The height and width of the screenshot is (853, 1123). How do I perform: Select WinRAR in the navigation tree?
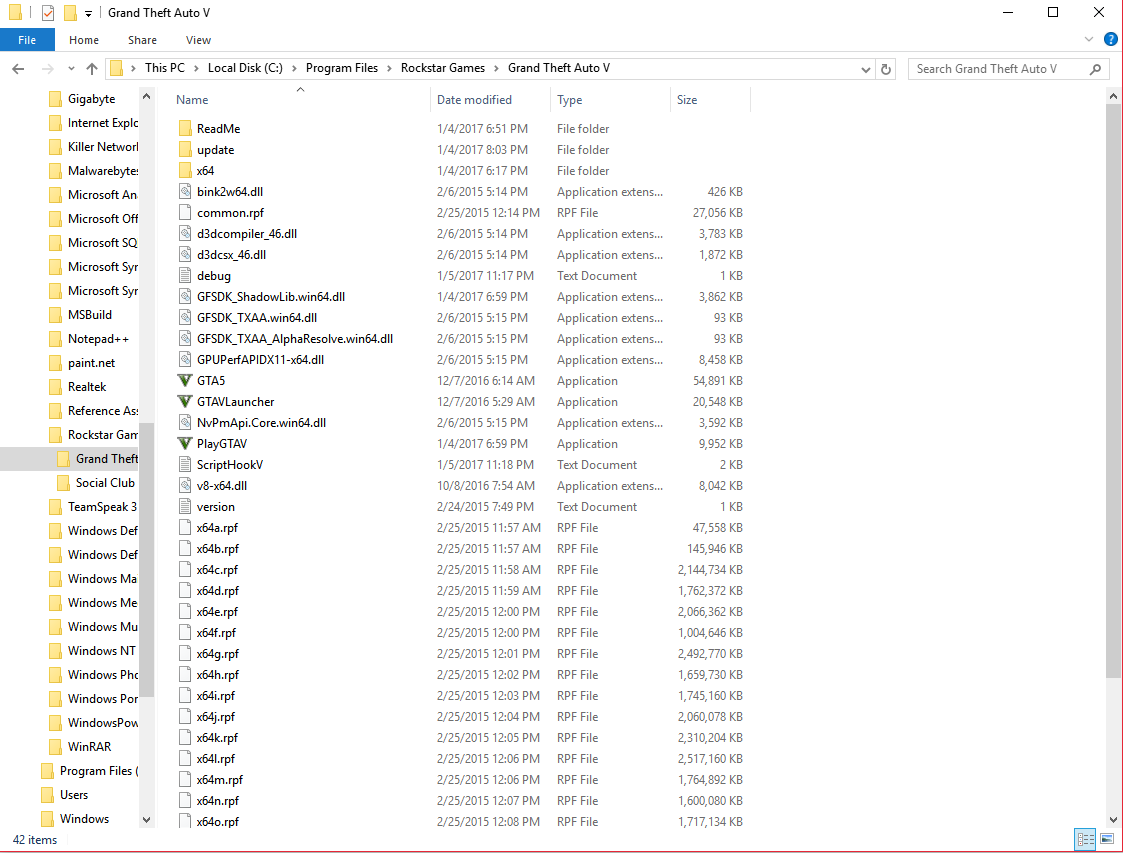(90, 746)
